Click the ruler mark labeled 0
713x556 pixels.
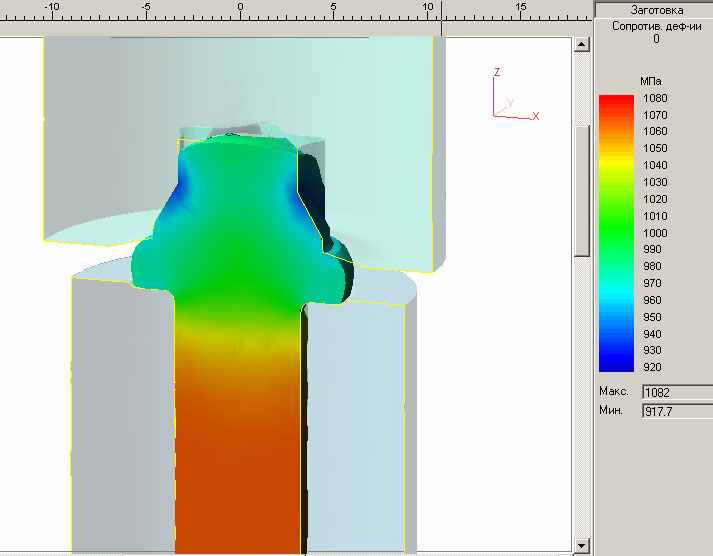[x=240, y=7]
